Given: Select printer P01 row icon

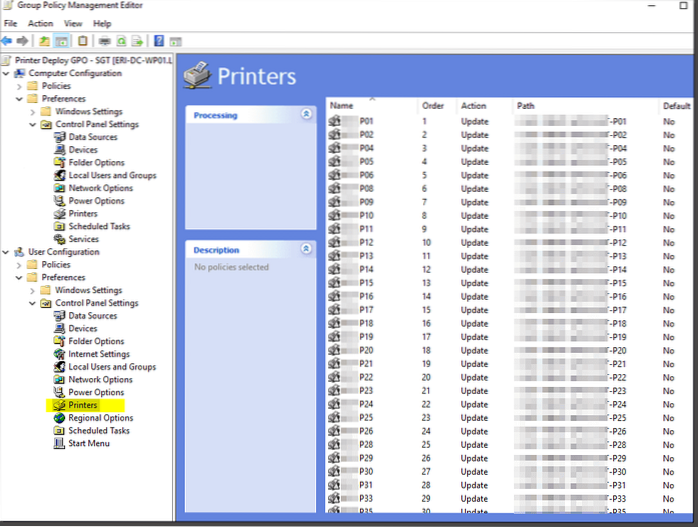Looking at the screenshot, I should (335, 121).
